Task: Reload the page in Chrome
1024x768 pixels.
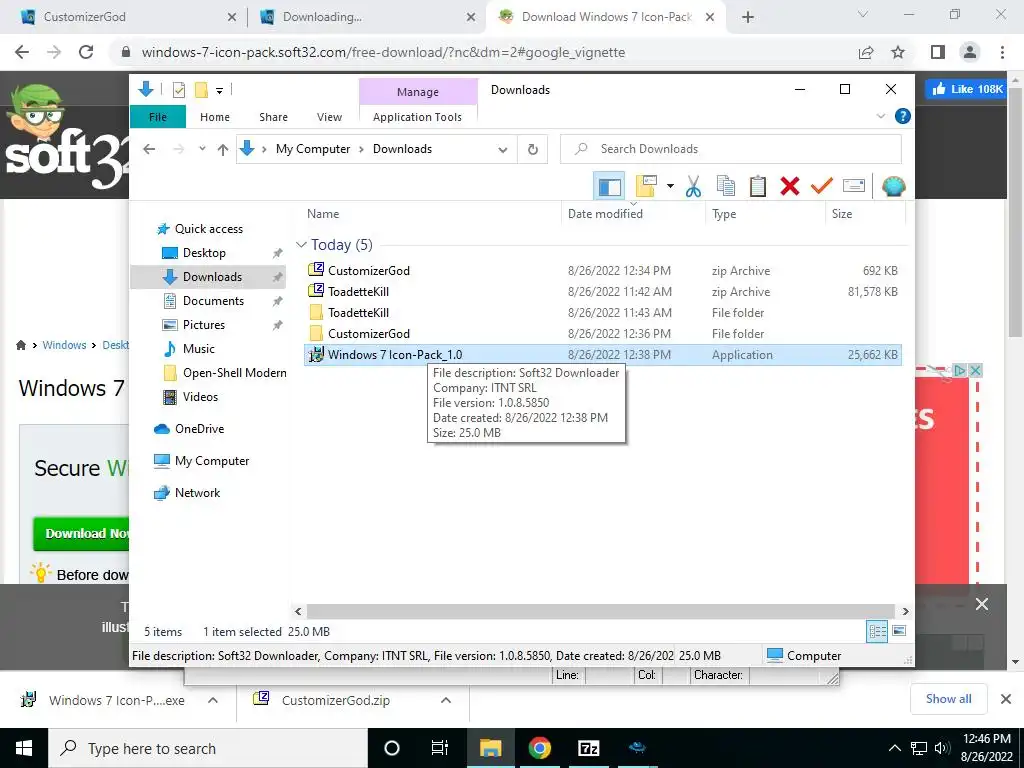Action: click(86, 52)
